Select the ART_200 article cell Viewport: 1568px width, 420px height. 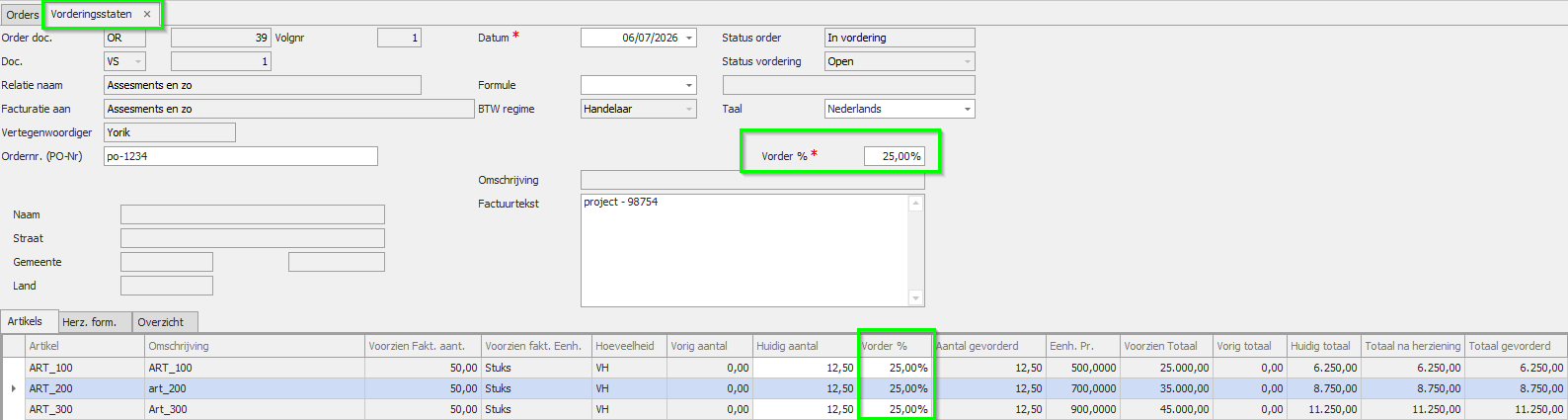tap(85, 388)
